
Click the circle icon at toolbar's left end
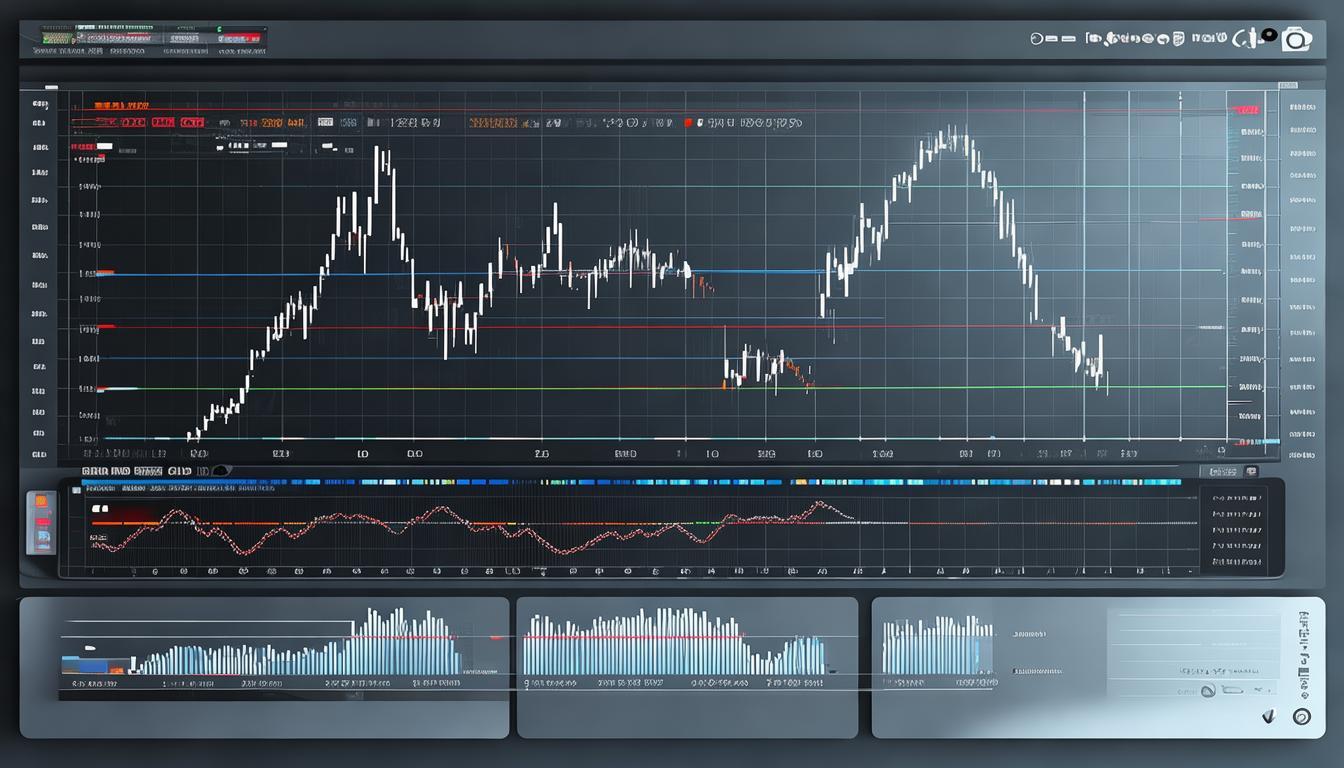(1036, 39)
